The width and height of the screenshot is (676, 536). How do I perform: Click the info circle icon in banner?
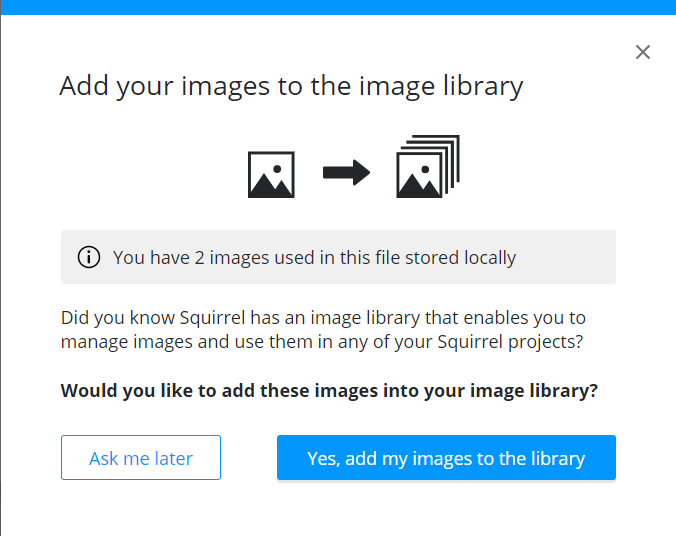pos(89,257)
